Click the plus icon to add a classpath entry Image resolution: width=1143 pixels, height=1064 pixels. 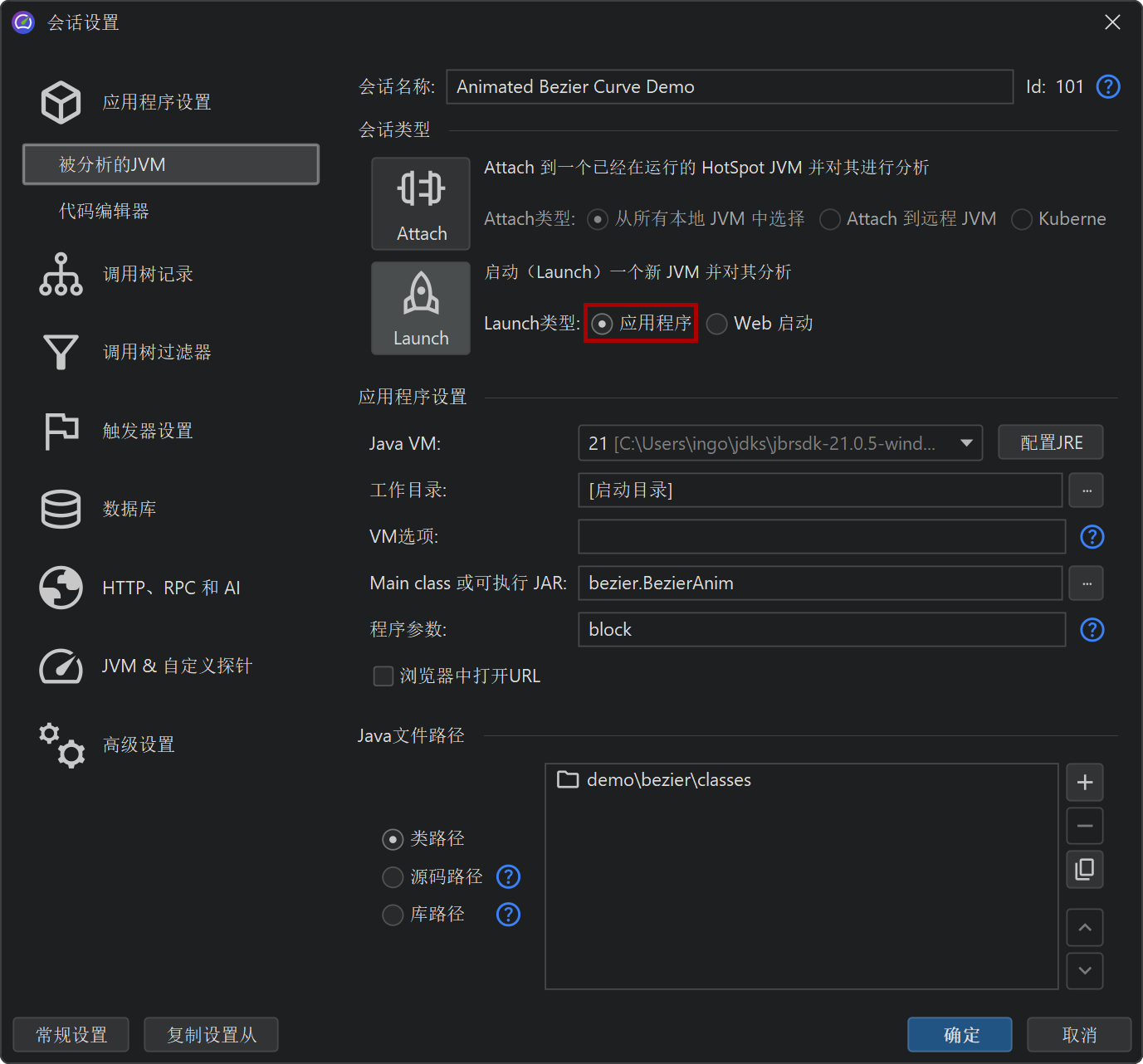pyautogui.click(x=1084, y=783)
